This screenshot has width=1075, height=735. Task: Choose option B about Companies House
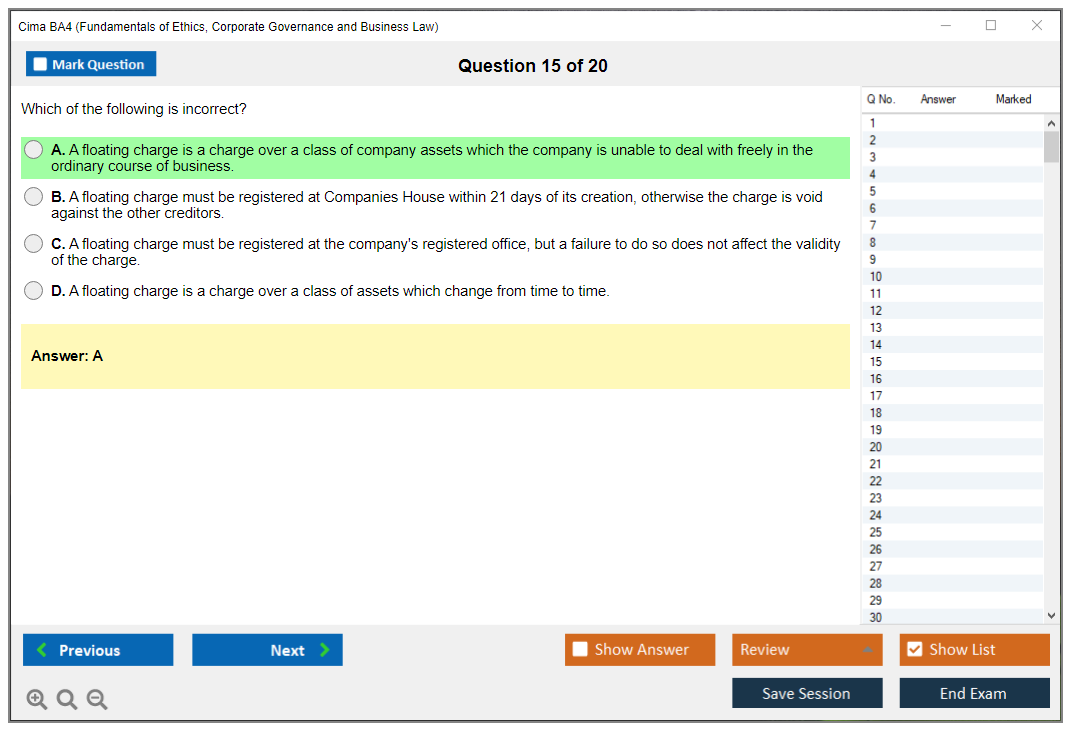pyautogui.click(x=34, y=197)
